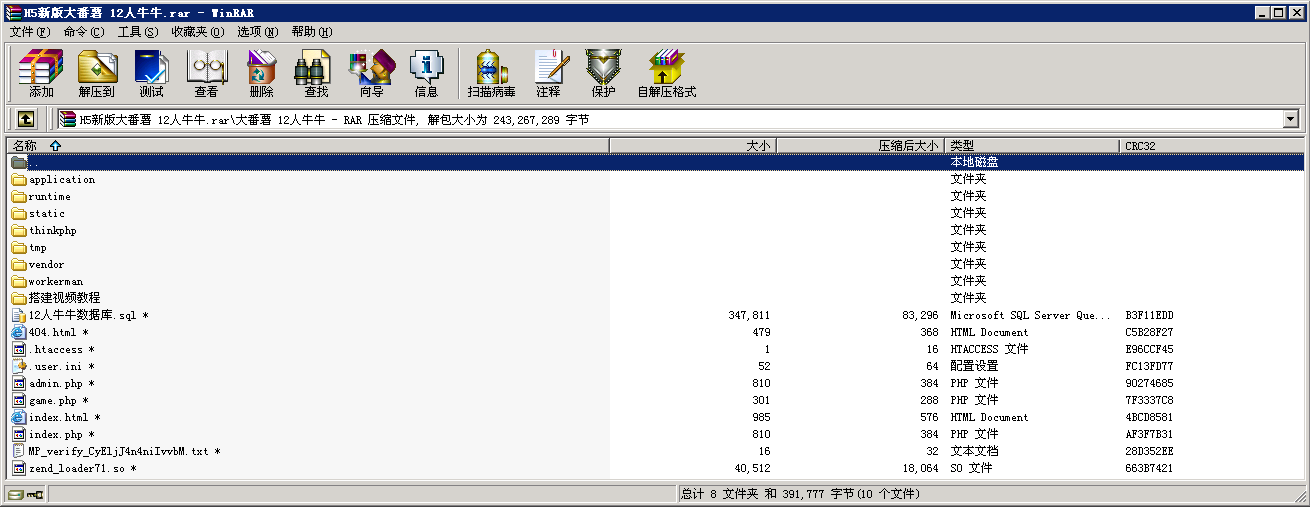Go up one folder level button

[x=26, y=120]
